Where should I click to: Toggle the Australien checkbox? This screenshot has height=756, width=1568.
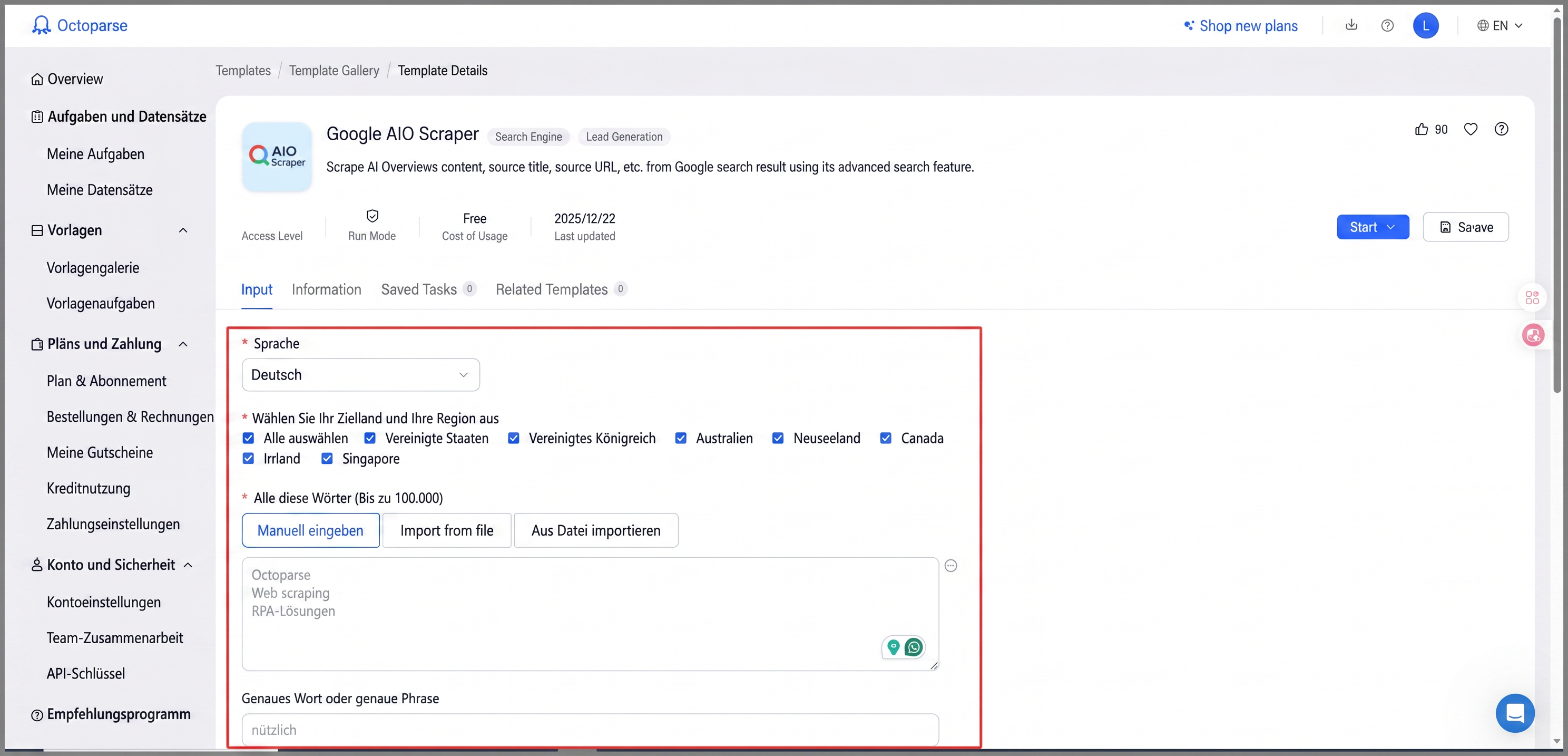coord(681,438)
